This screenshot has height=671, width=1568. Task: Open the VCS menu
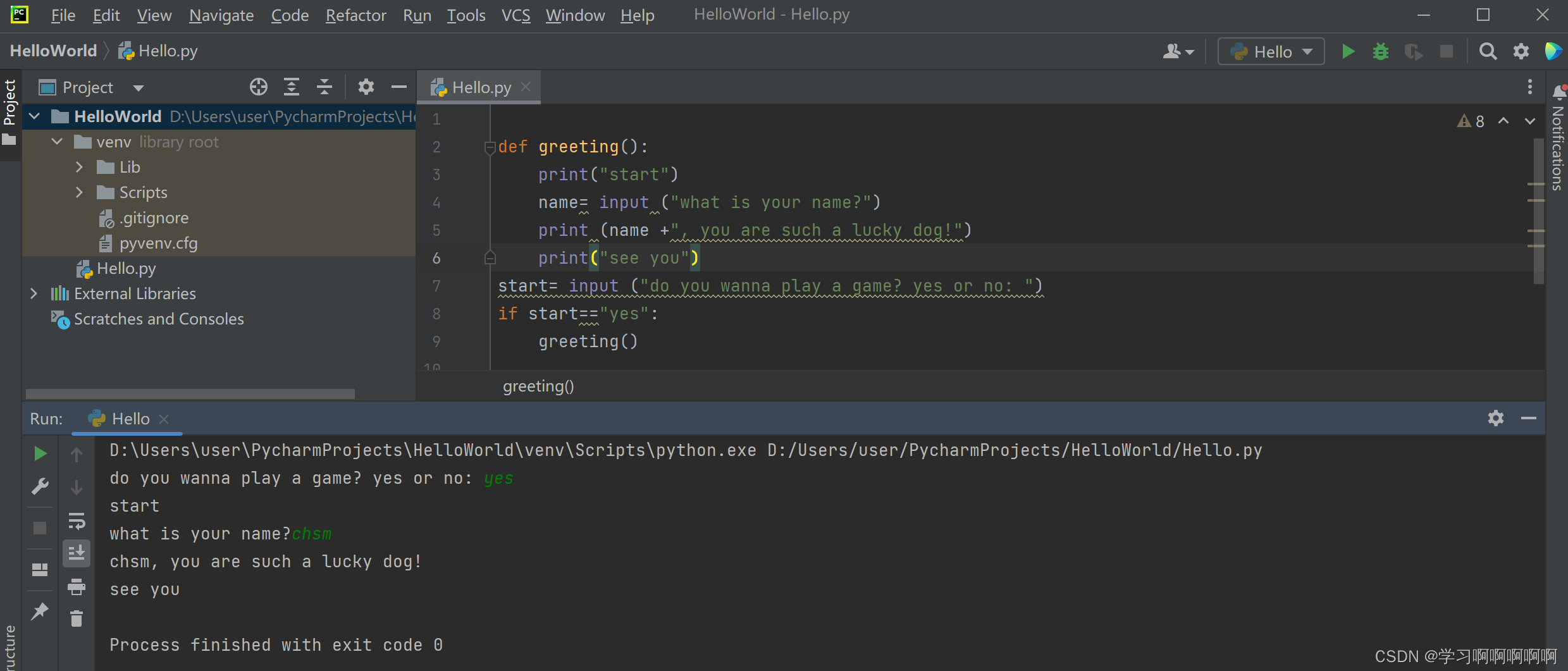tap(515, 15)
